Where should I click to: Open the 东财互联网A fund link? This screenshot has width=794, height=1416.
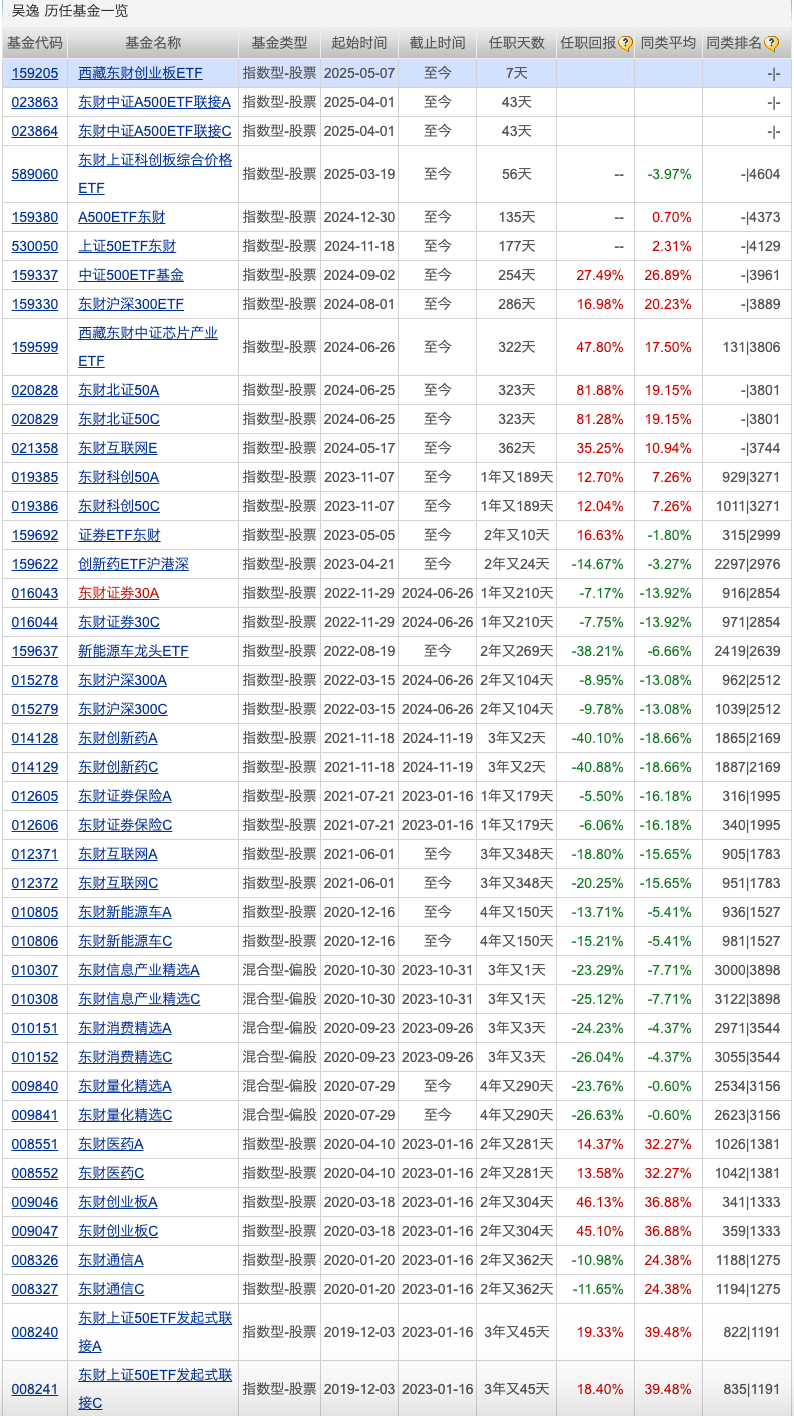pos(118,854)
